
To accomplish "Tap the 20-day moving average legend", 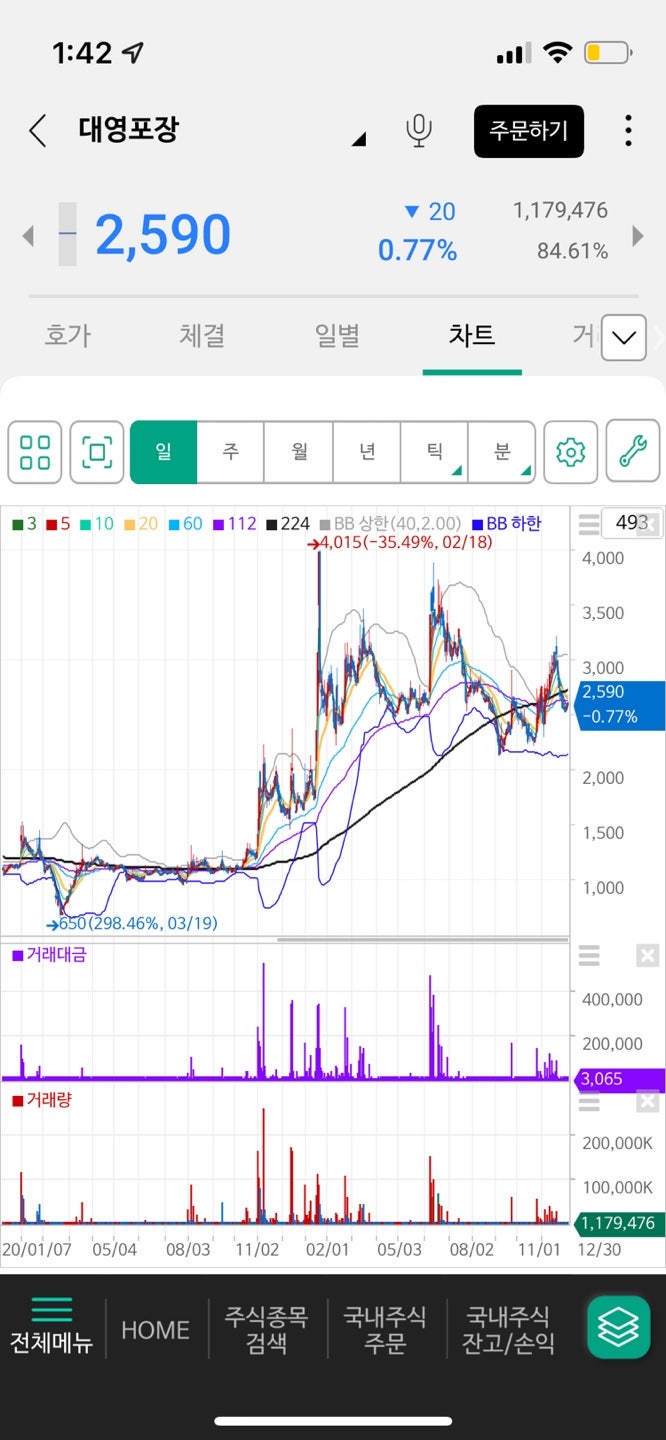I will coord(140,523).
